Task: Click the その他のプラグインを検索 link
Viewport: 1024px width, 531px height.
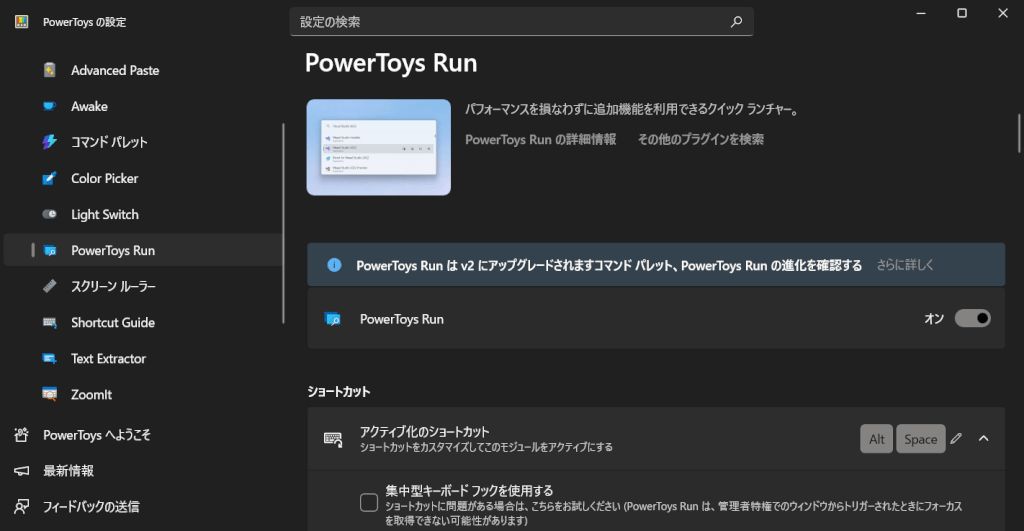Action: pyautogui.click(x=700, y=140)
